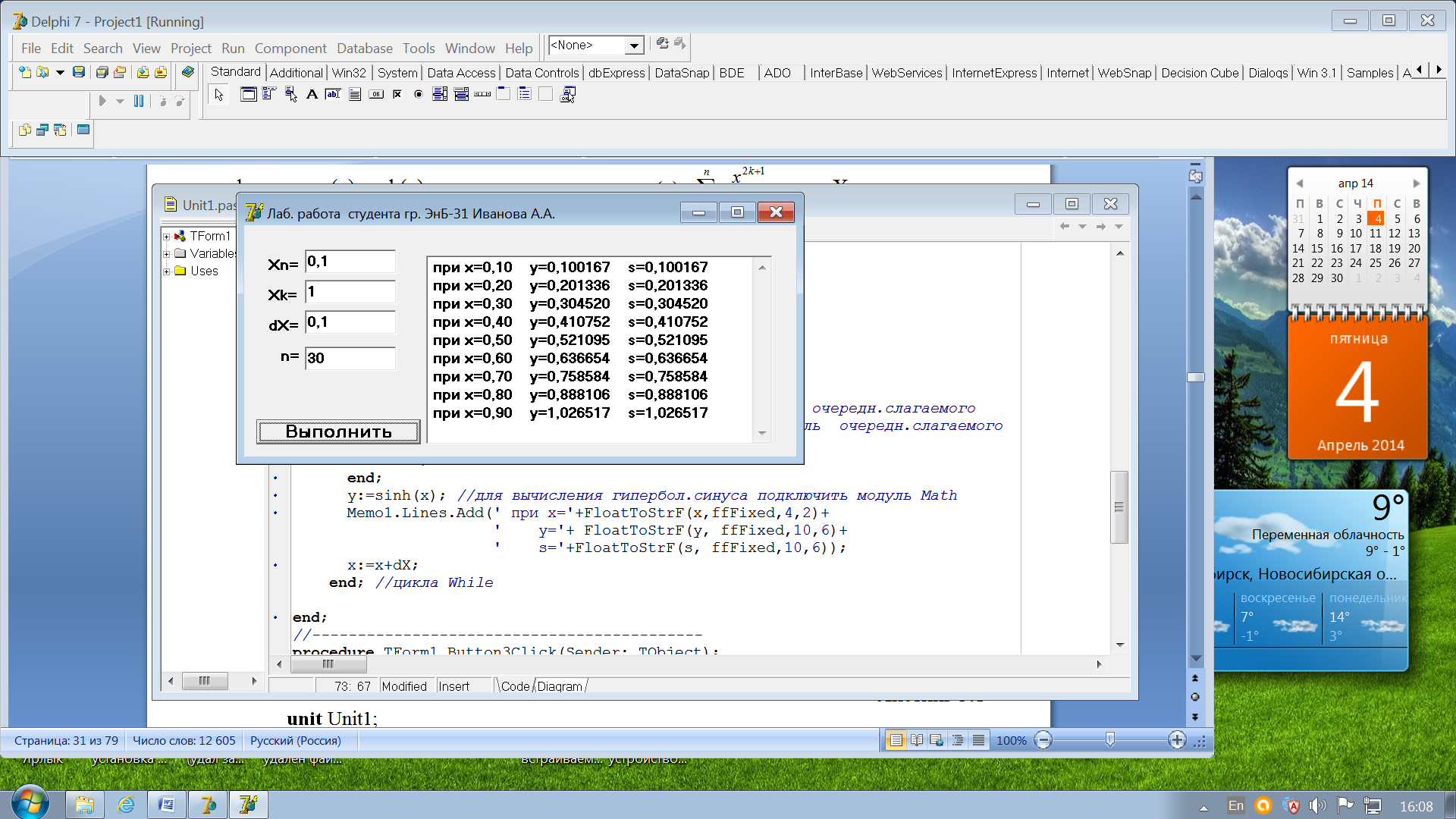This screenshot has width=1456, height=819.
Task: Switch Word to Full Screen Reading view
Action: click(917, 740)
